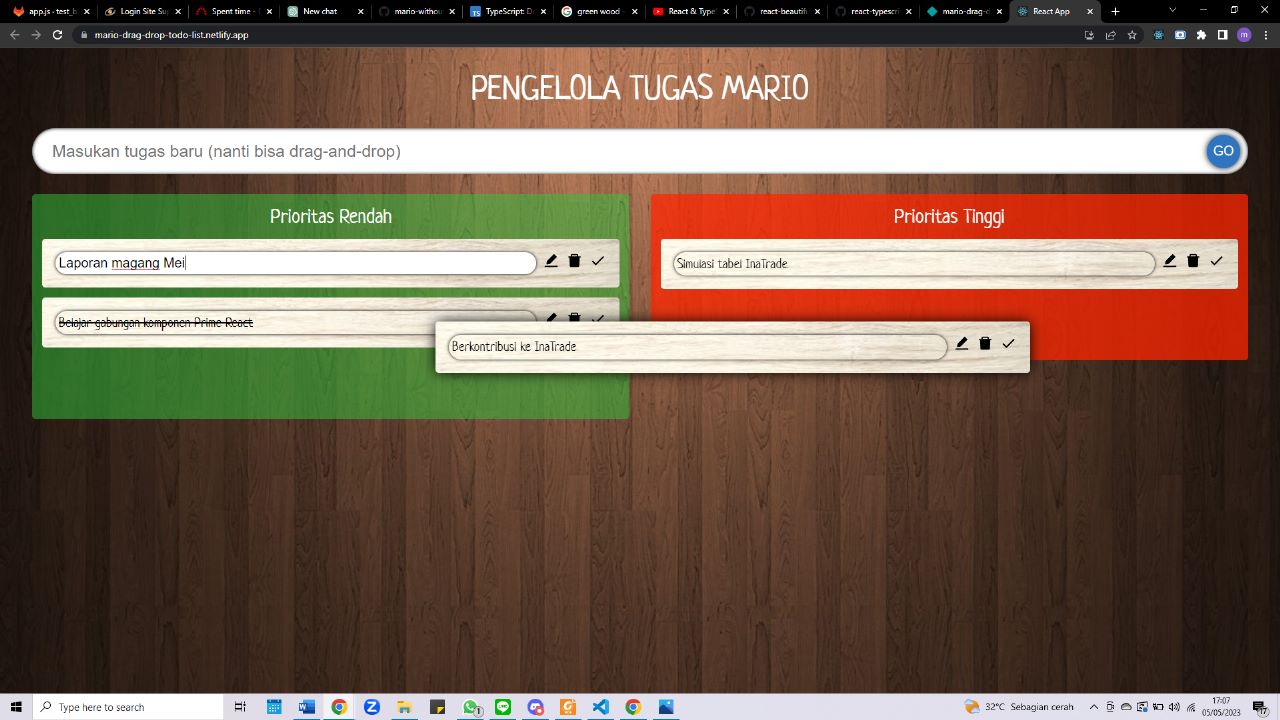1280x720 pixels.
Task: Close the green wood tab
Action: (x=635, y=11)
